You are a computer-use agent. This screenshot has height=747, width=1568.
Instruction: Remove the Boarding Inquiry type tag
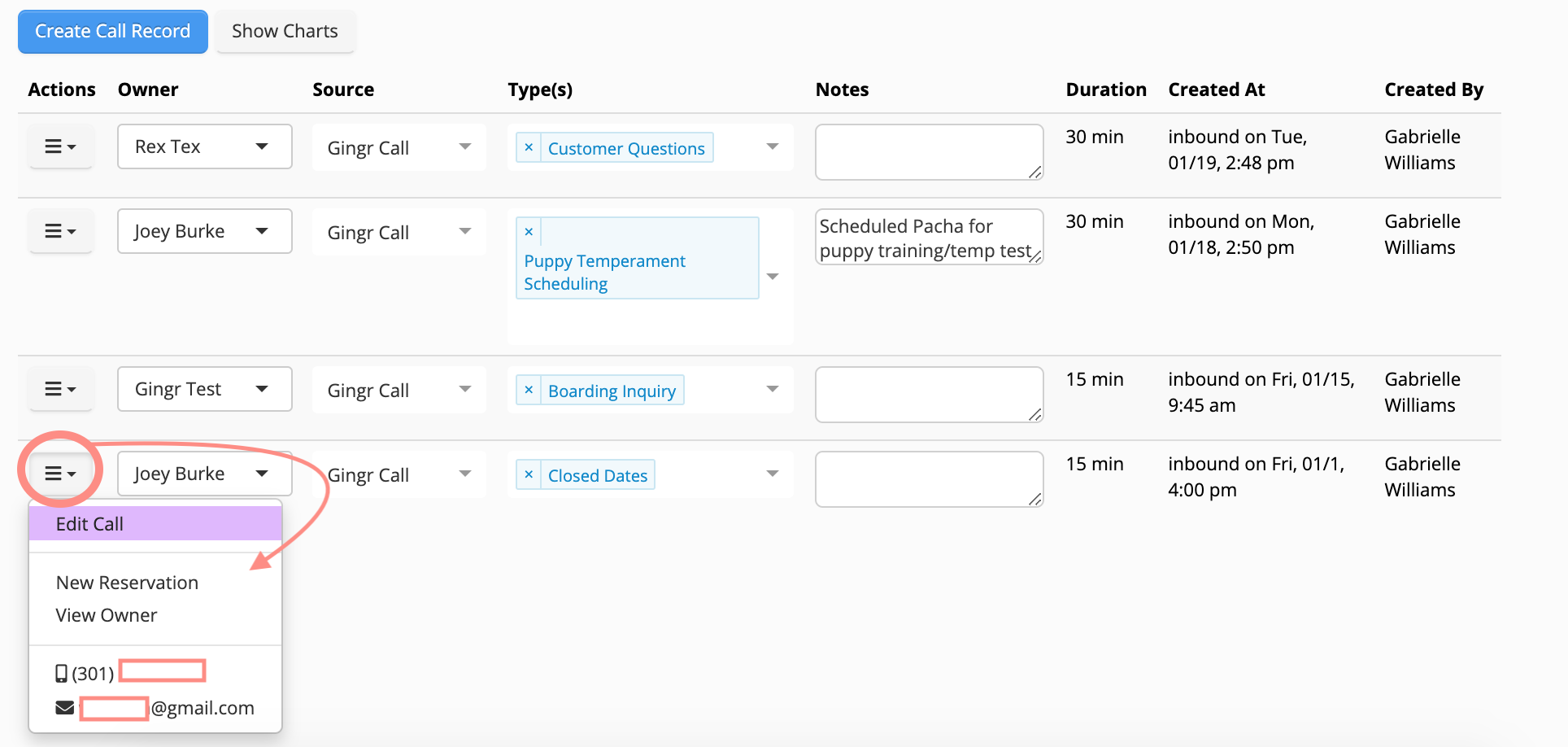coord(529,390)
